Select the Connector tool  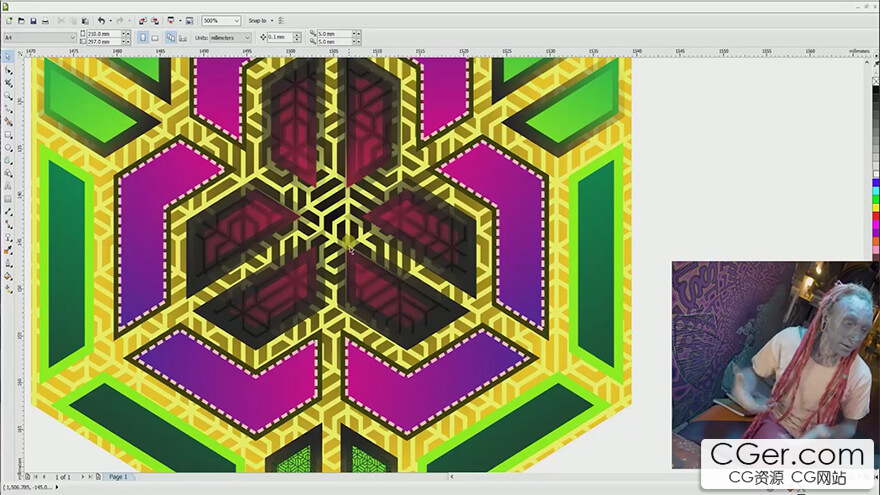point(8,225)
